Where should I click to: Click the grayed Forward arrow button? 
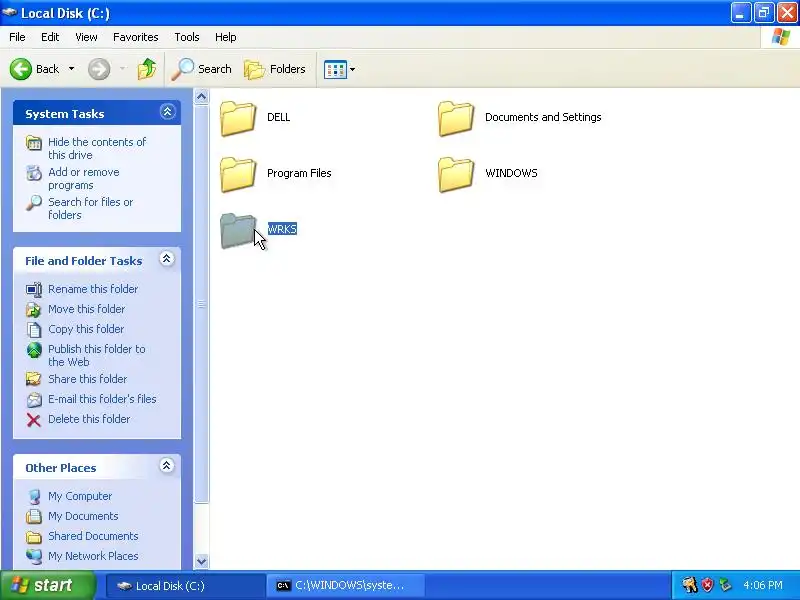point(99,69)
